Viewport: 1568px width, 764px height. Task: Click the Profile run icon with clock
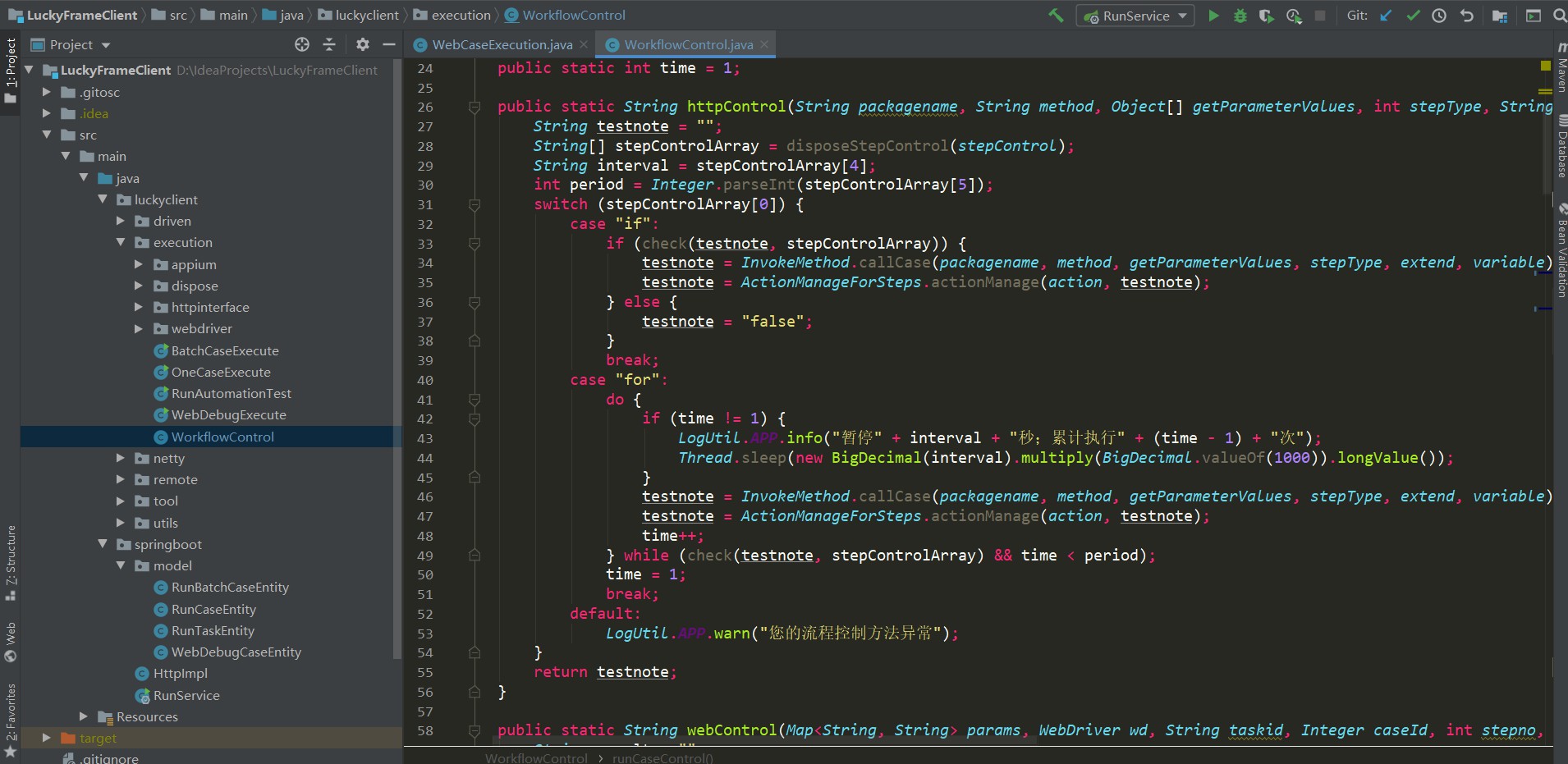pos(1294,16)
